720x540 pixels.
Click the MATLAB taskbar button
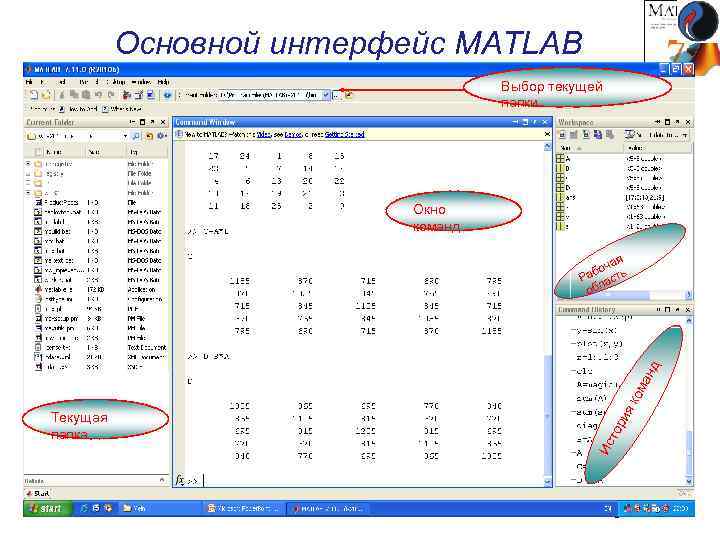[328, 509]
